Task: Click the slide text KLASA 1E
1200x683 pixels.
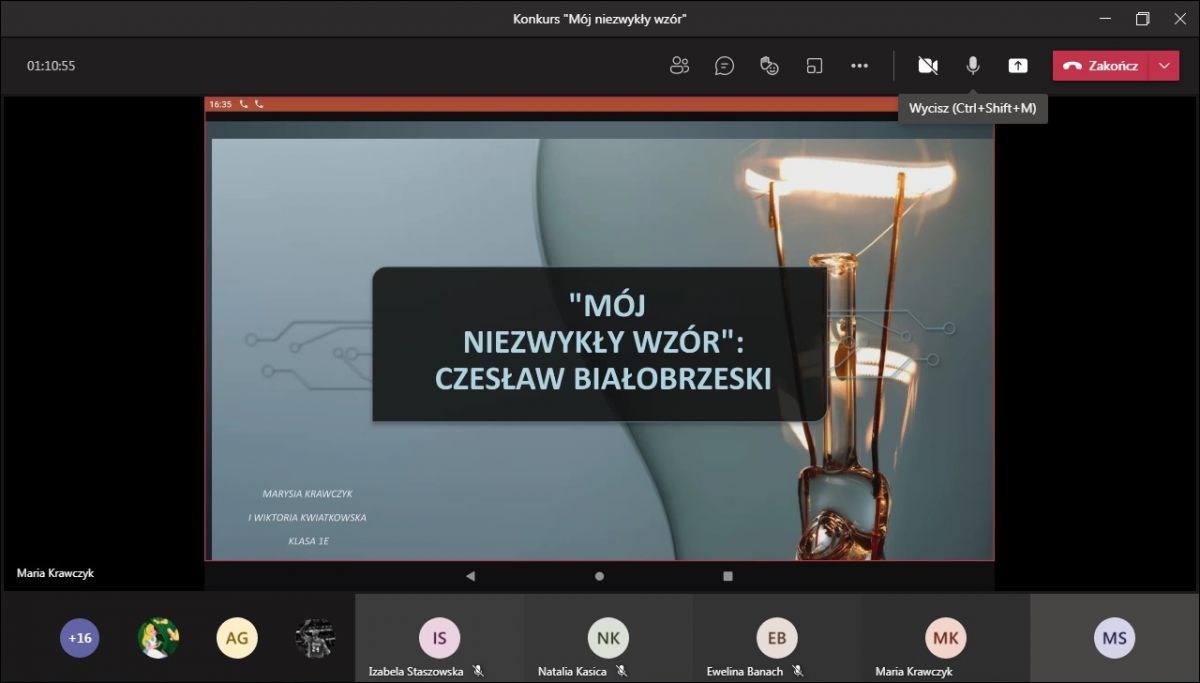Action: [308, 541]
